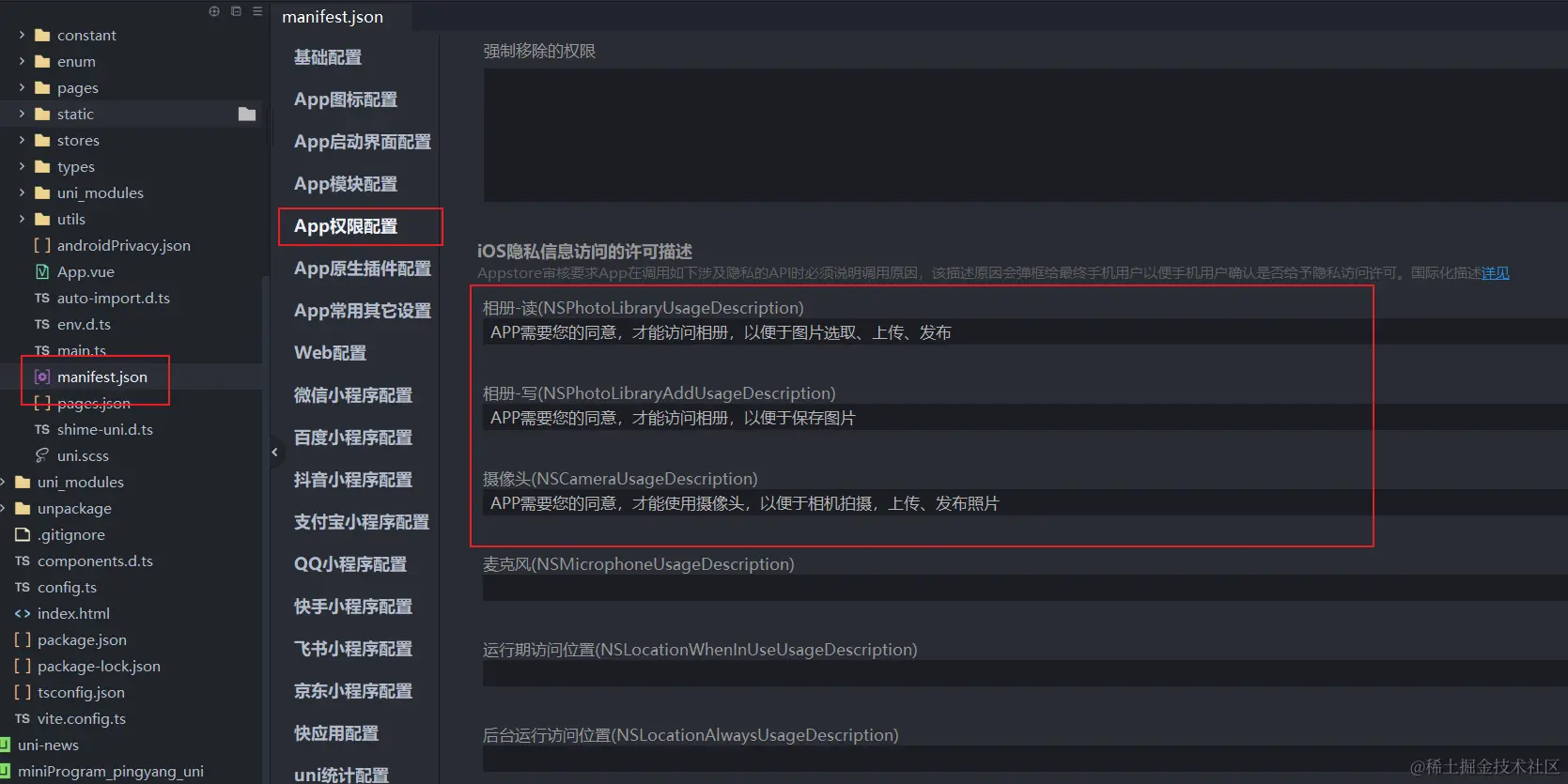Screen dimensions: 1568x784
Task: Focus the NSPhotoLibraryAddUsageDescription field
Action: click(1025, 418)
